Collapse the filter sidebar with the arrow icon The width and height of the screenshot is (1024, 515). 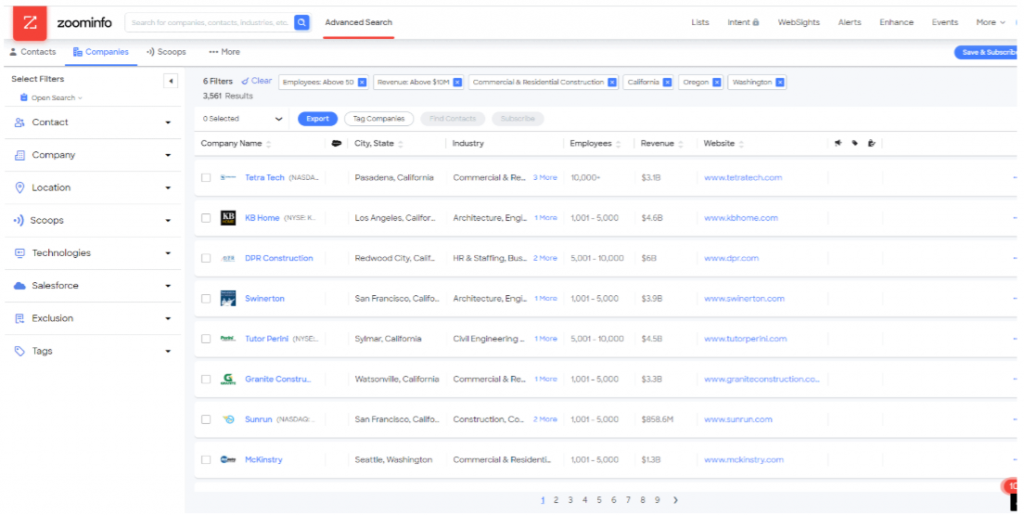170,82
